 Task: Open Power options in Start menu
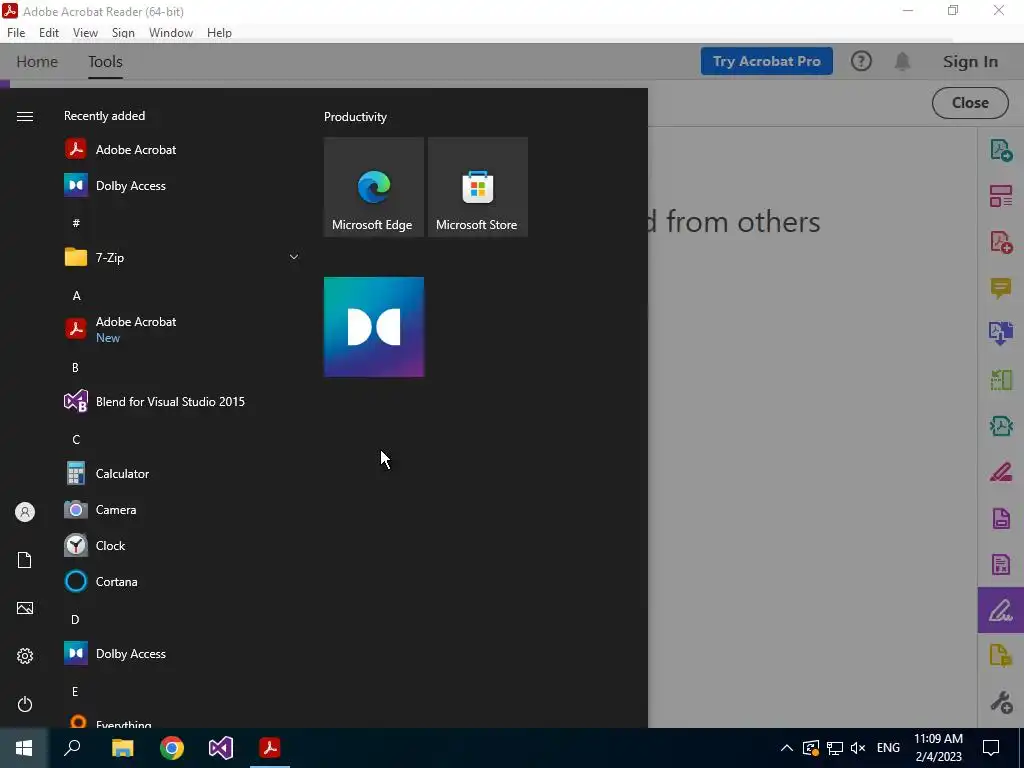[x=25, y=704]
